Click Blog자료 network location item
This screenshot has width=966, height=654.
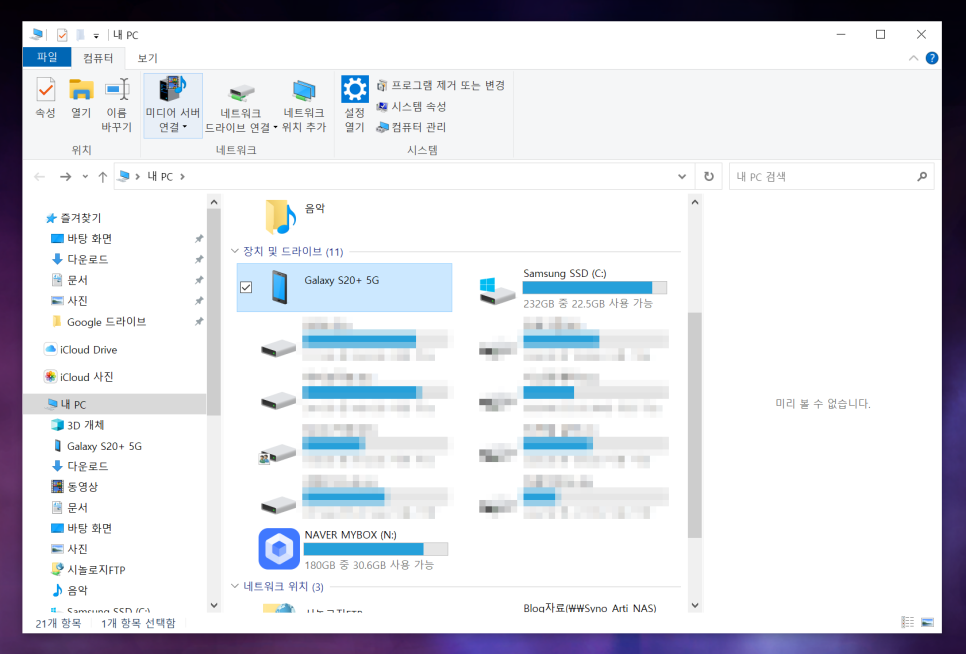[590, 608]
